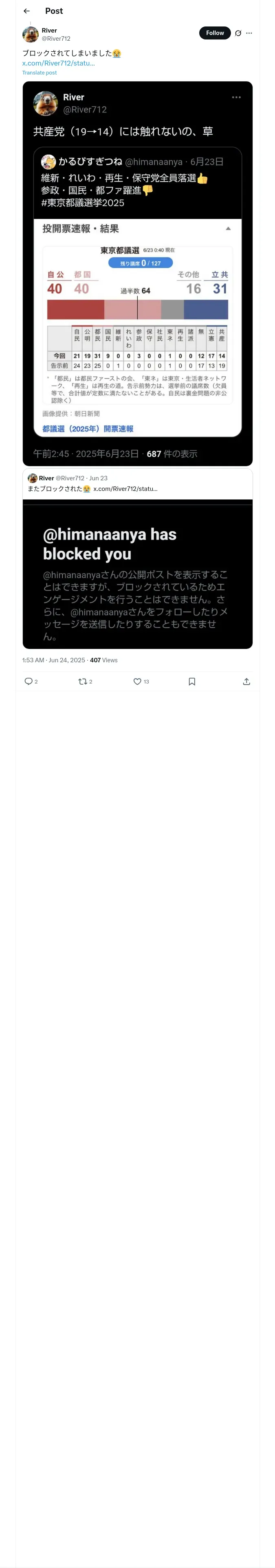This screenshot has height=1568, width=275.
Task: Open the Grok icon beside Follow
Action: pyautogui.click(x=238, y=33)
